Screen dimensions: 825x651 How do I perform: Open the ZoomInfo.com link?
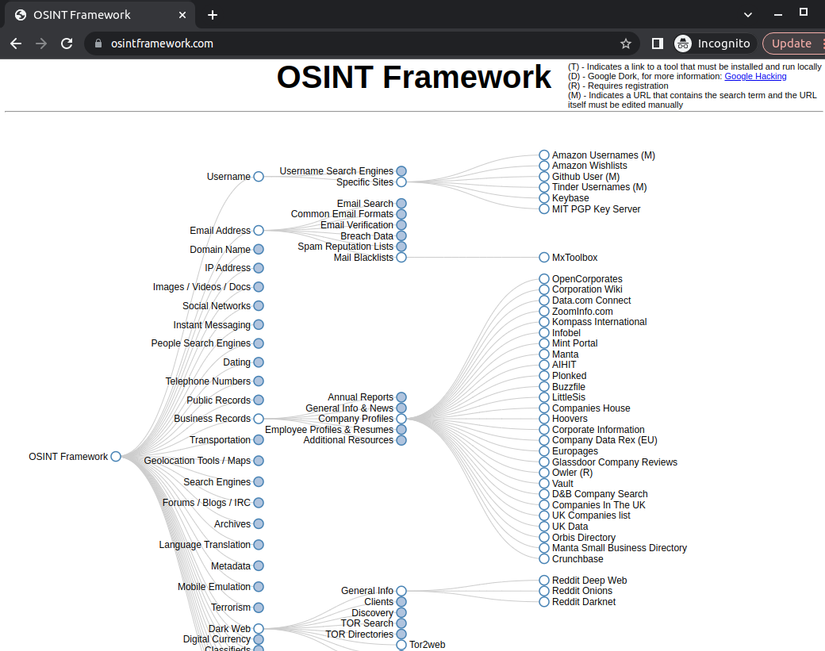pos(582,311)
